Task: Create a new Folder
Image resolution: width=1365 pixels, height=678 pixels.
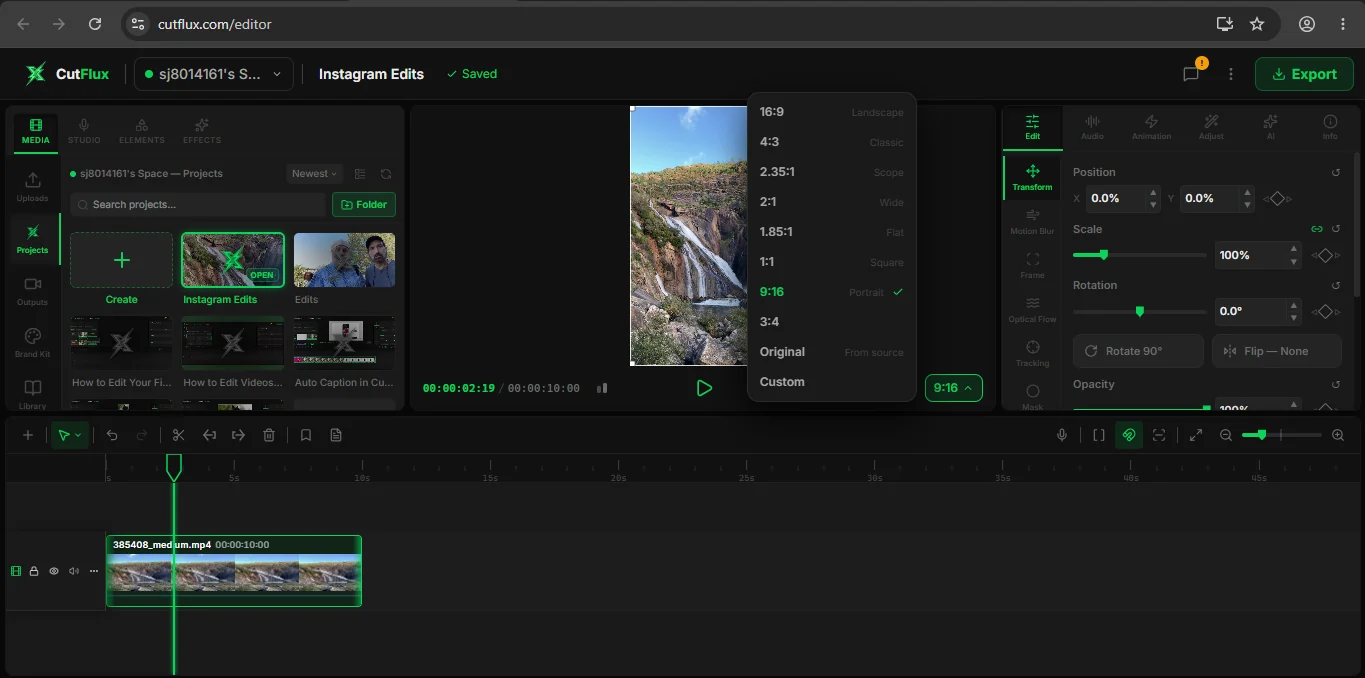Action: click(364, 204)
